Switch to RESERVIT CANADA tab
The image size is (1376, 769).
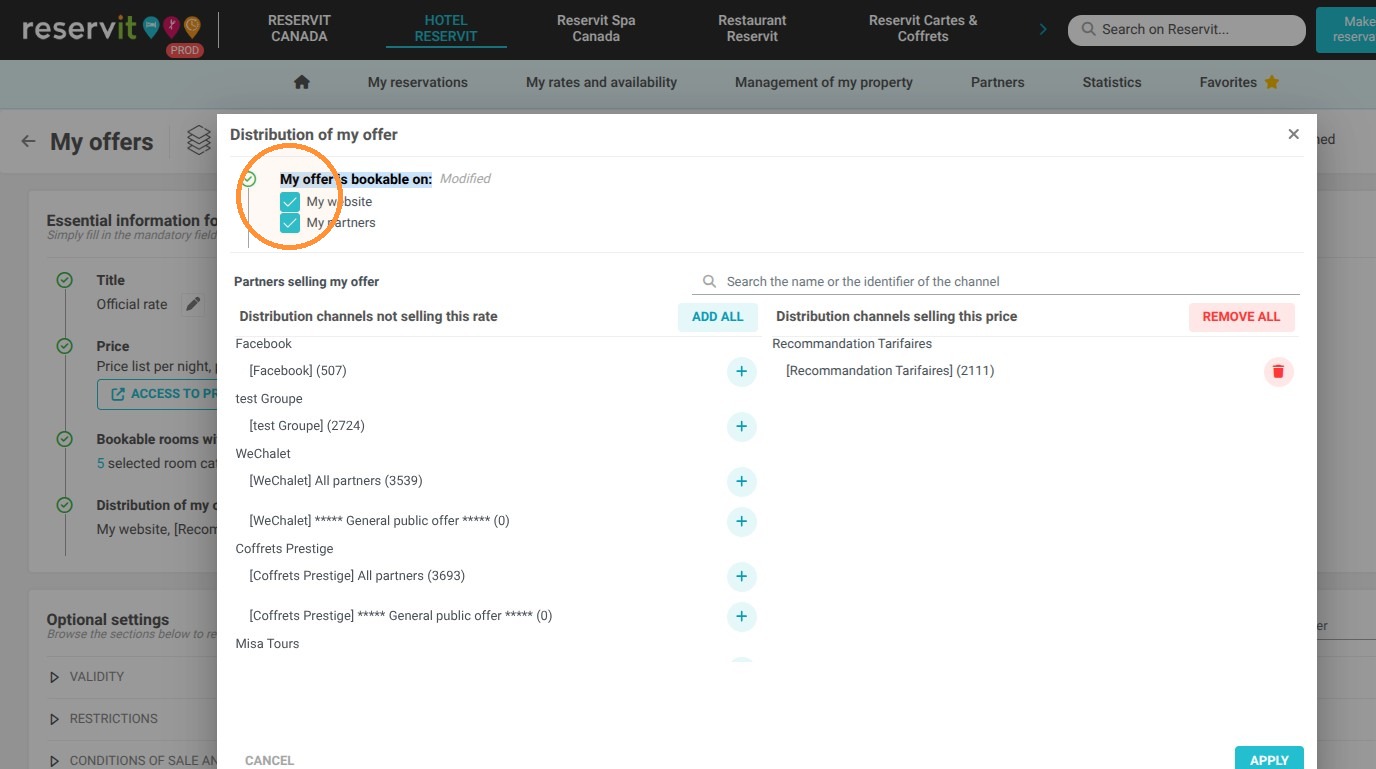(x=299, y=28)
